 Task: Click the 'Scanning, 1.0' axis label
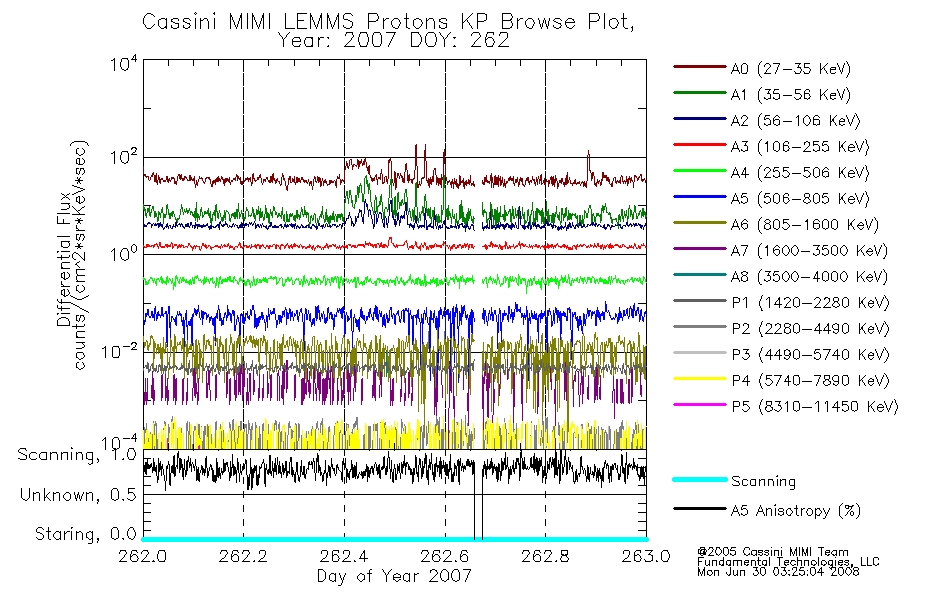pyautogui.click(x=77, y=456)
